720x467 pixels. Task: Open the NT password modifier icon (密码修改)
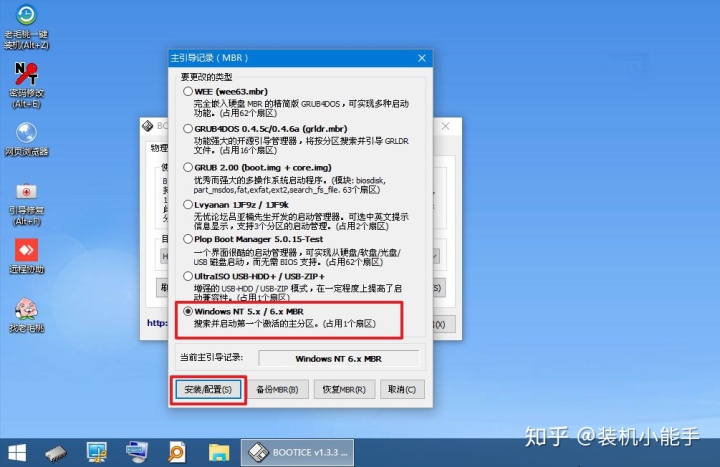(x=26, y=85)
